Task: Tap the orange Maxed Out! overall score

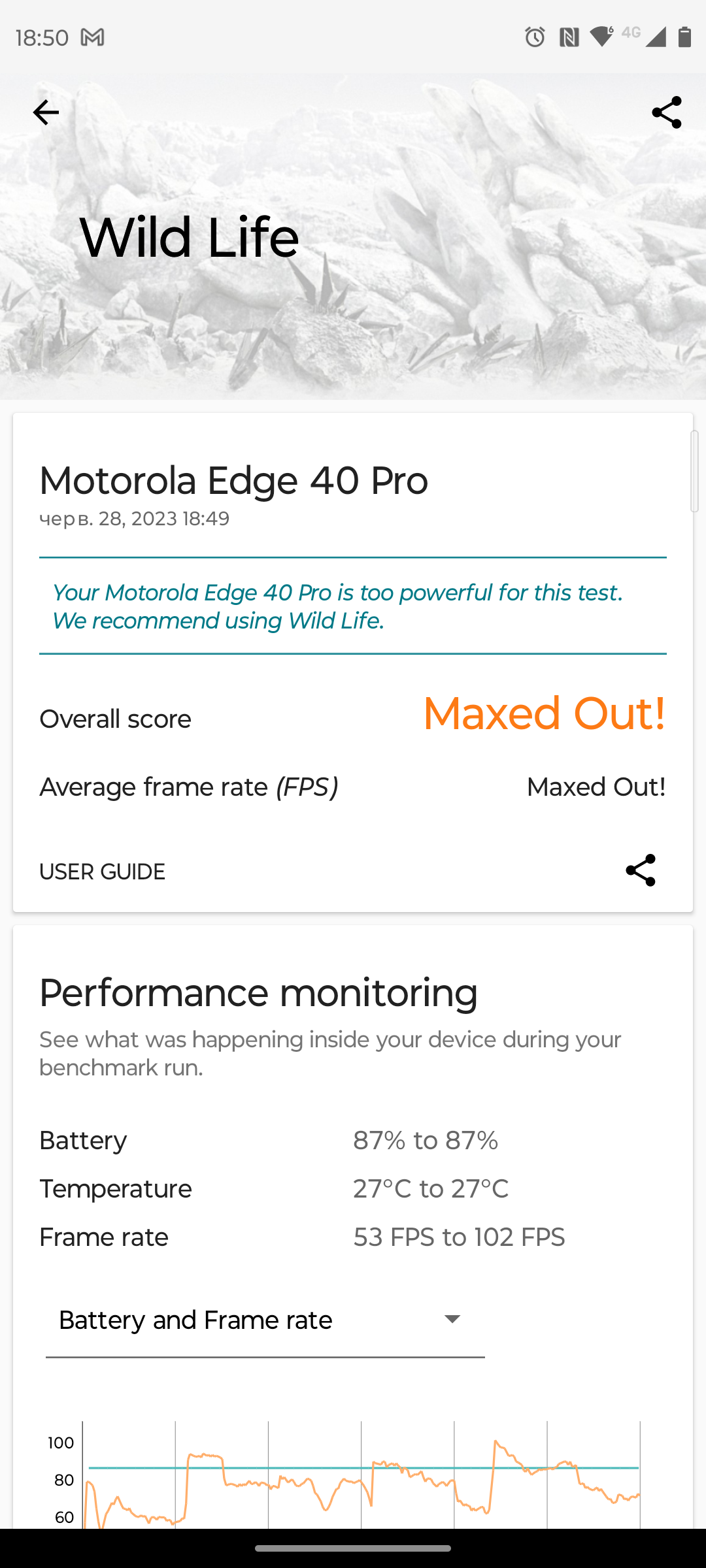Action: (x=544, y=713)
